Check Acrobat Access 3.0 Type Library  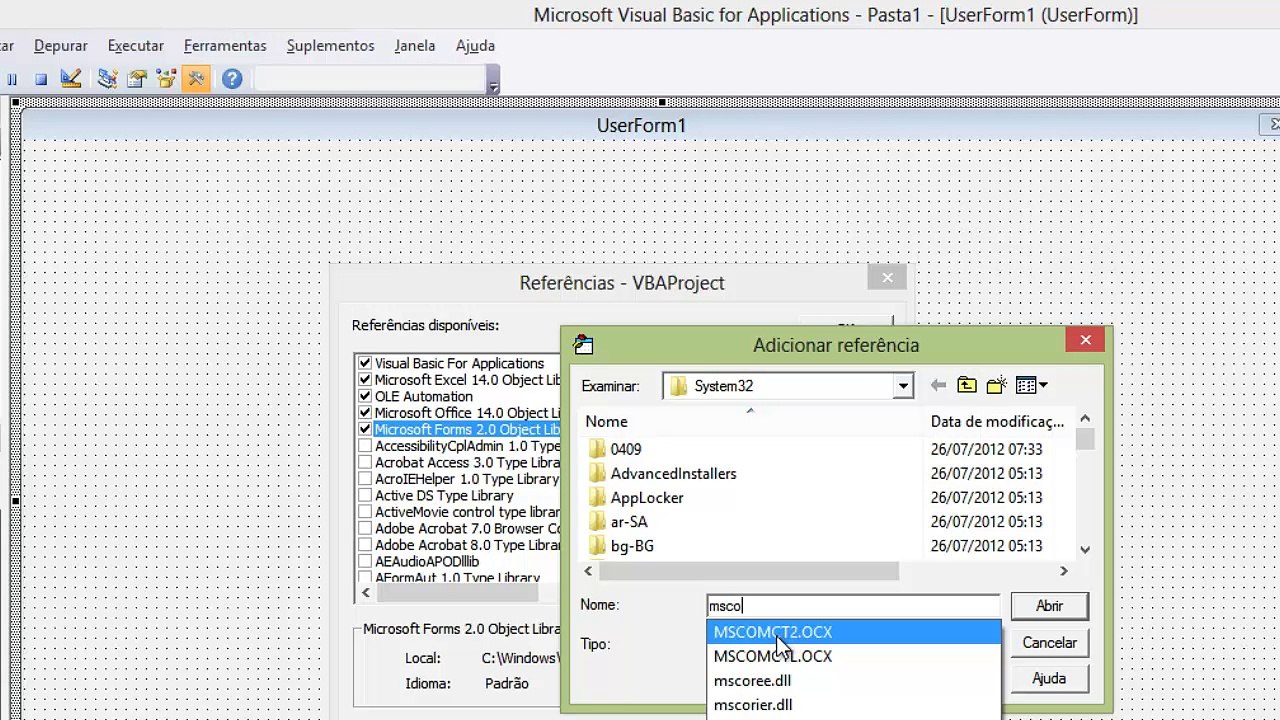click(x=365, y=462)
